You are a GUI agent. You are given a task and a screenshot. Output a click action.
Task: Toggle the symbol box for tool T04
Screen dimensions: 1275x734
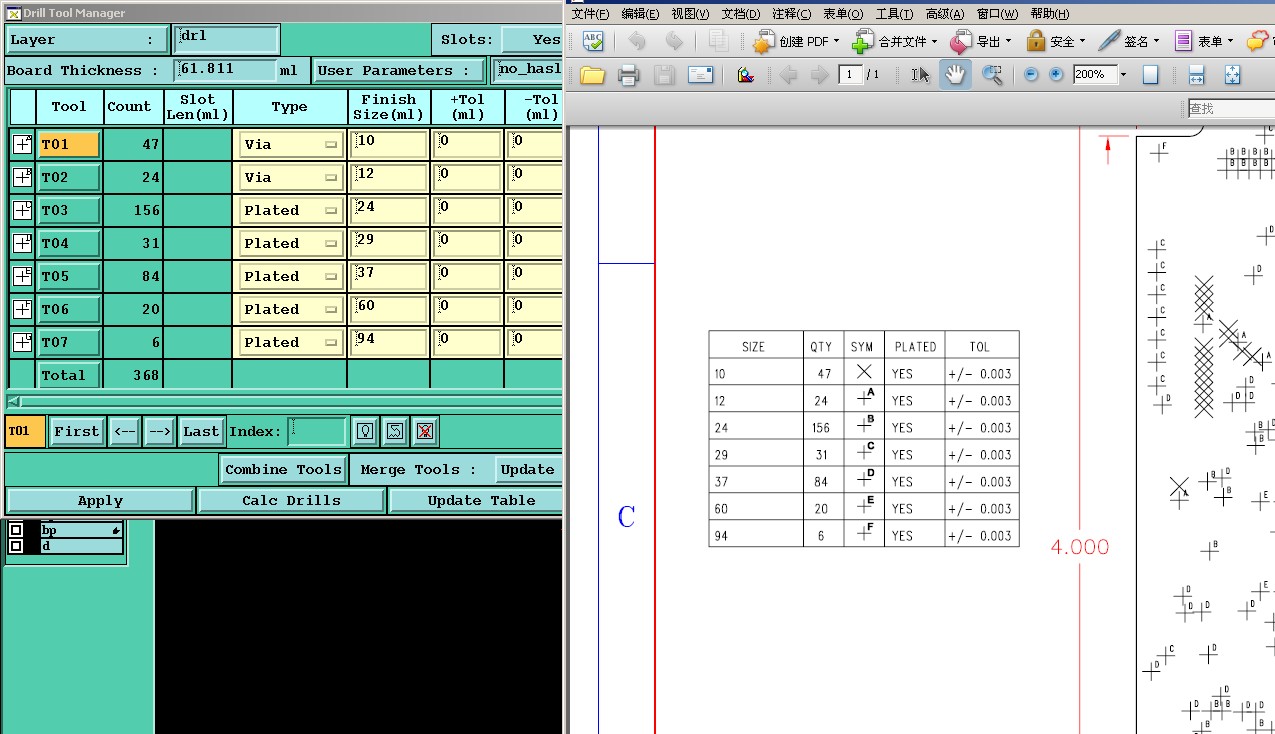(22, 243)
